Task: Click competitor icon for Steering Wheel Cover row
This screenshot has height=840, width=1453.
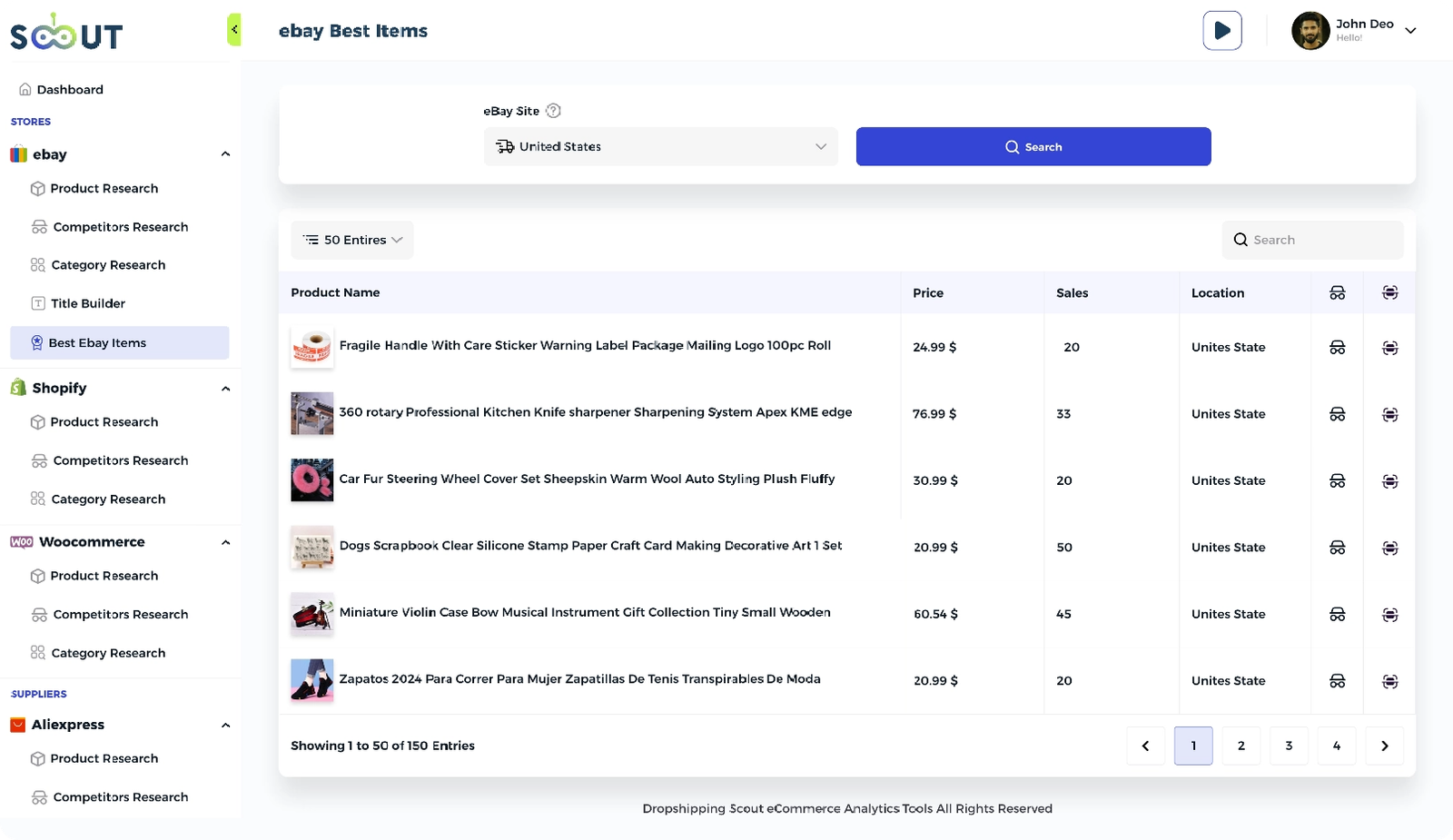Action: click(x=1337, y=480)
